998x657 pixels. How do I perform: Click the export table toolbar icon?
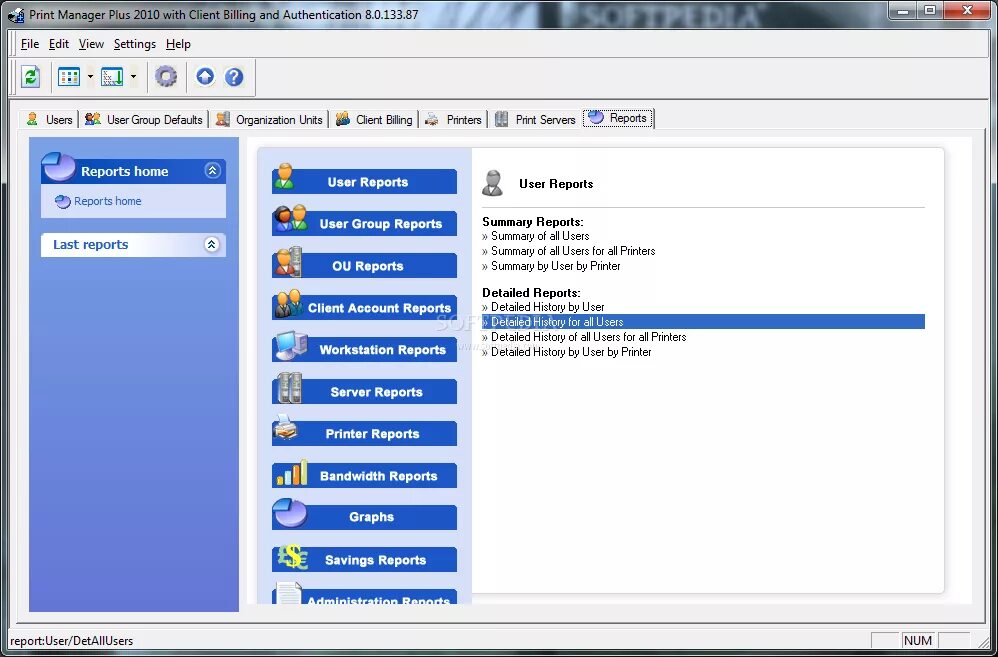pos(112,77)
